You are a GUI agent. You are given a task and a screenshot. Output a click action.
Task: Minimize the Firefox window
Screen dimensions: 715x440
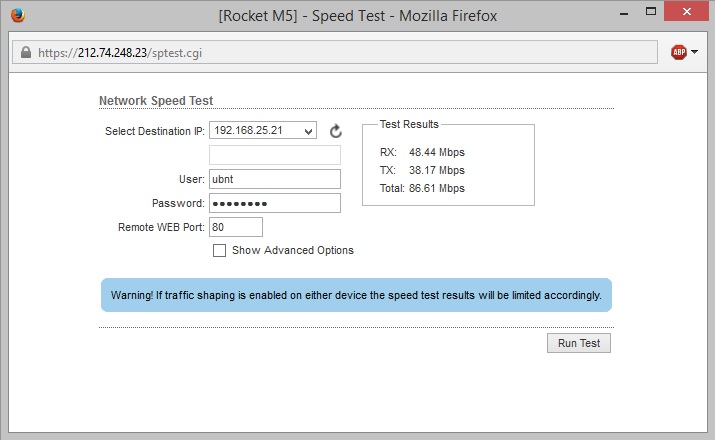pos(624,14)
